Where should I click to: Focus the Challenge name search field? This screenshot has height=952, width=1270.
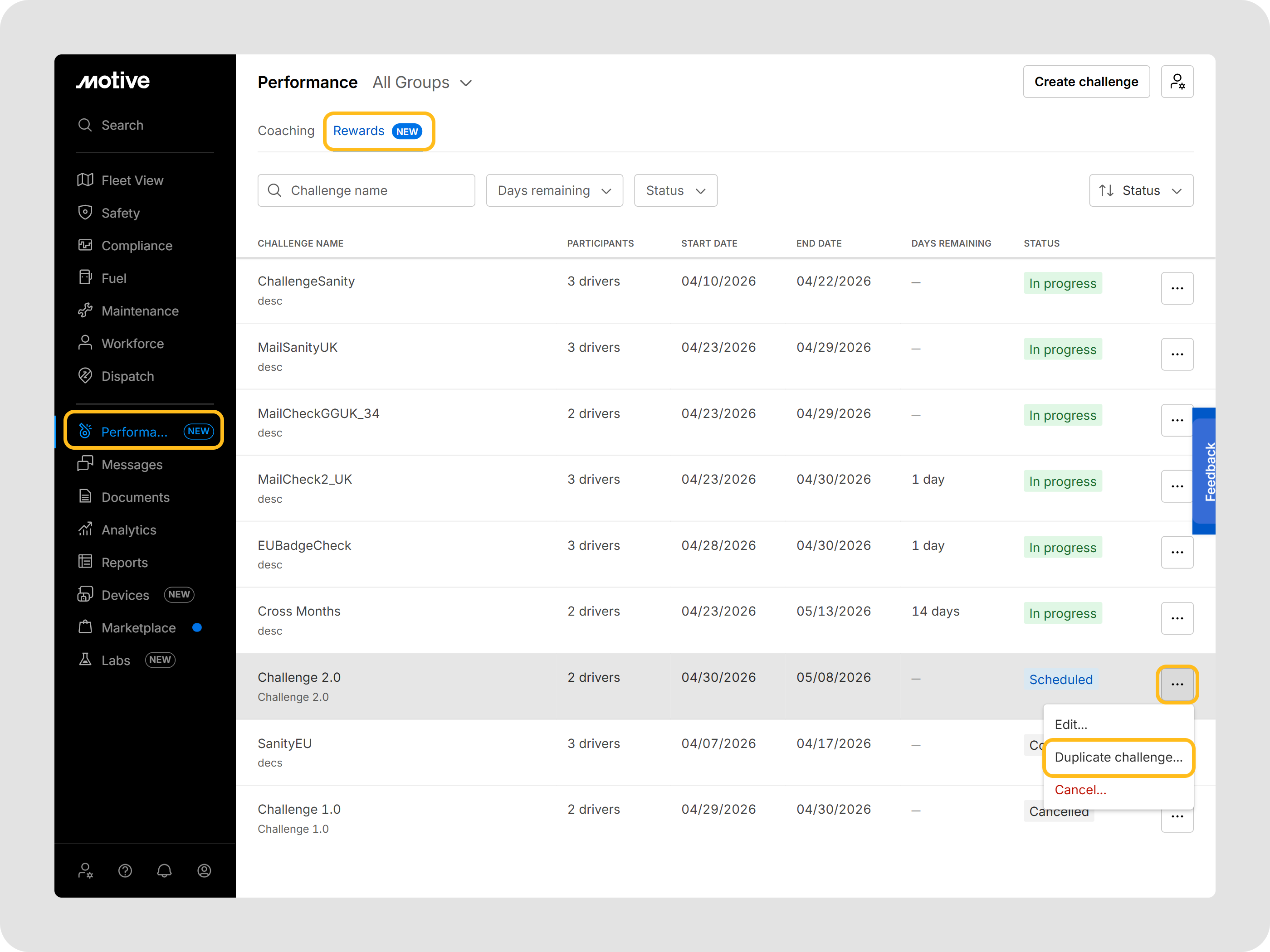[x=366, y=190]
